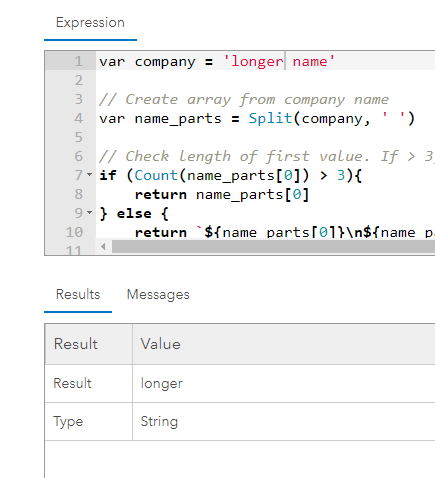Collapse the code fold arrow on line 7
435x478 pixels.
(x=89, y=175)
